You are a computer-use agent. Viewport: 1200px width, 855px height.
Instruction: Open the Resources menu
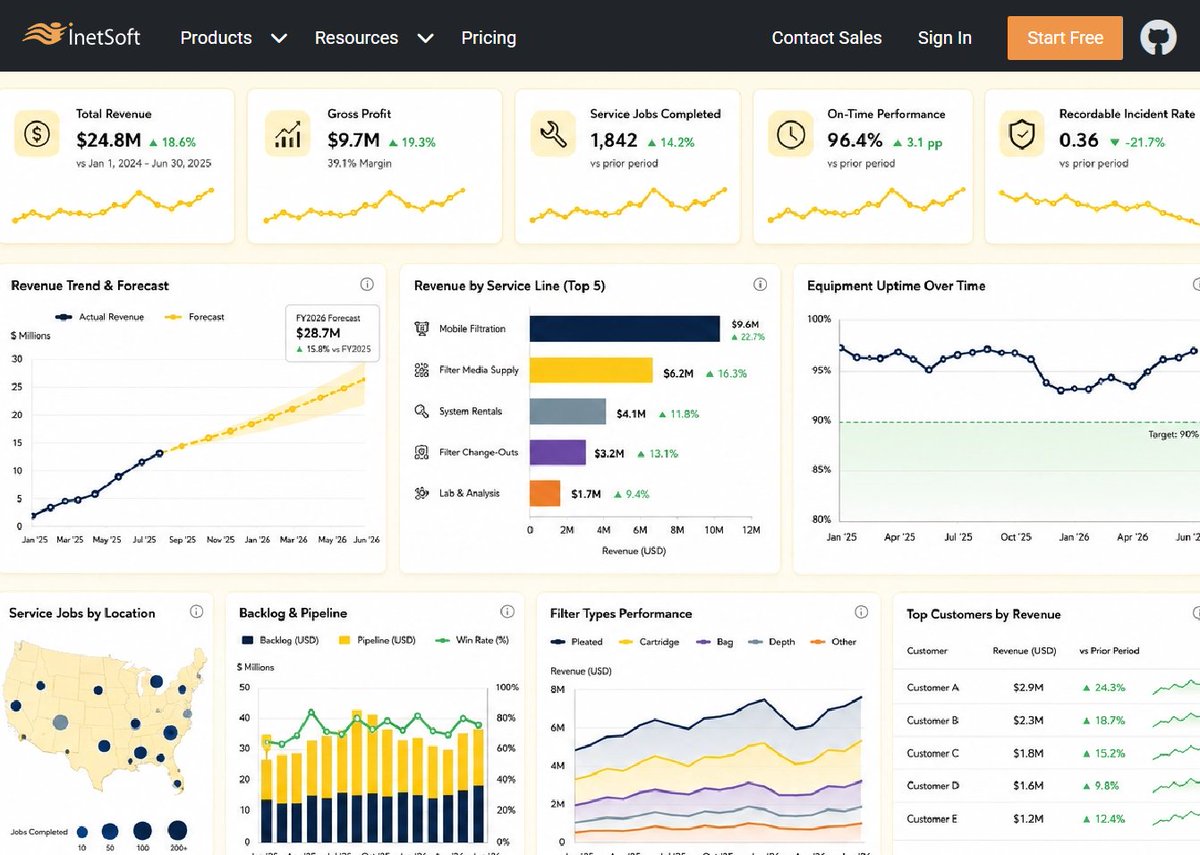(x=356, y=38)
